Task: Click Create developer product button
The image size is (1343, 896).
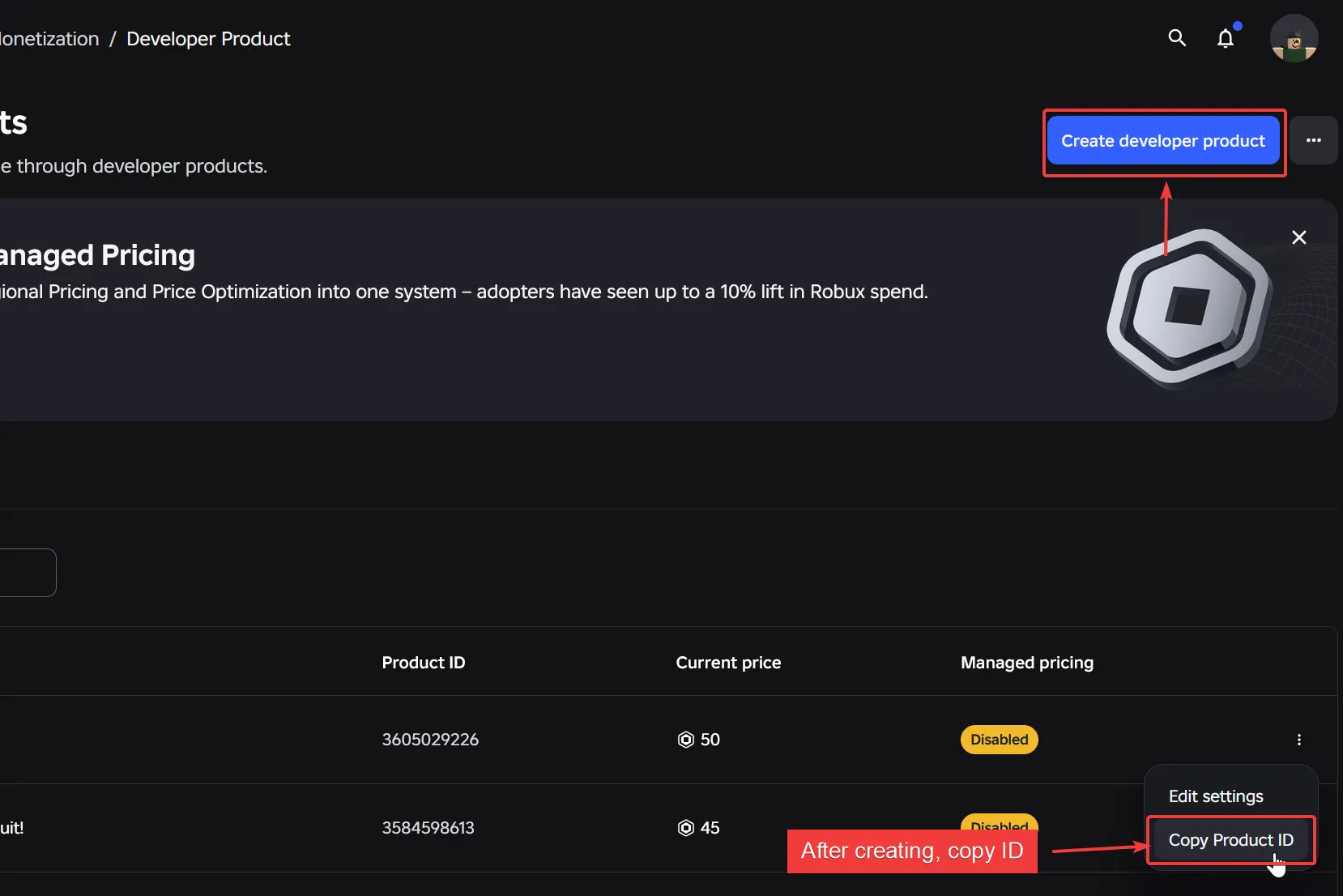Action: click(1163, 141)
